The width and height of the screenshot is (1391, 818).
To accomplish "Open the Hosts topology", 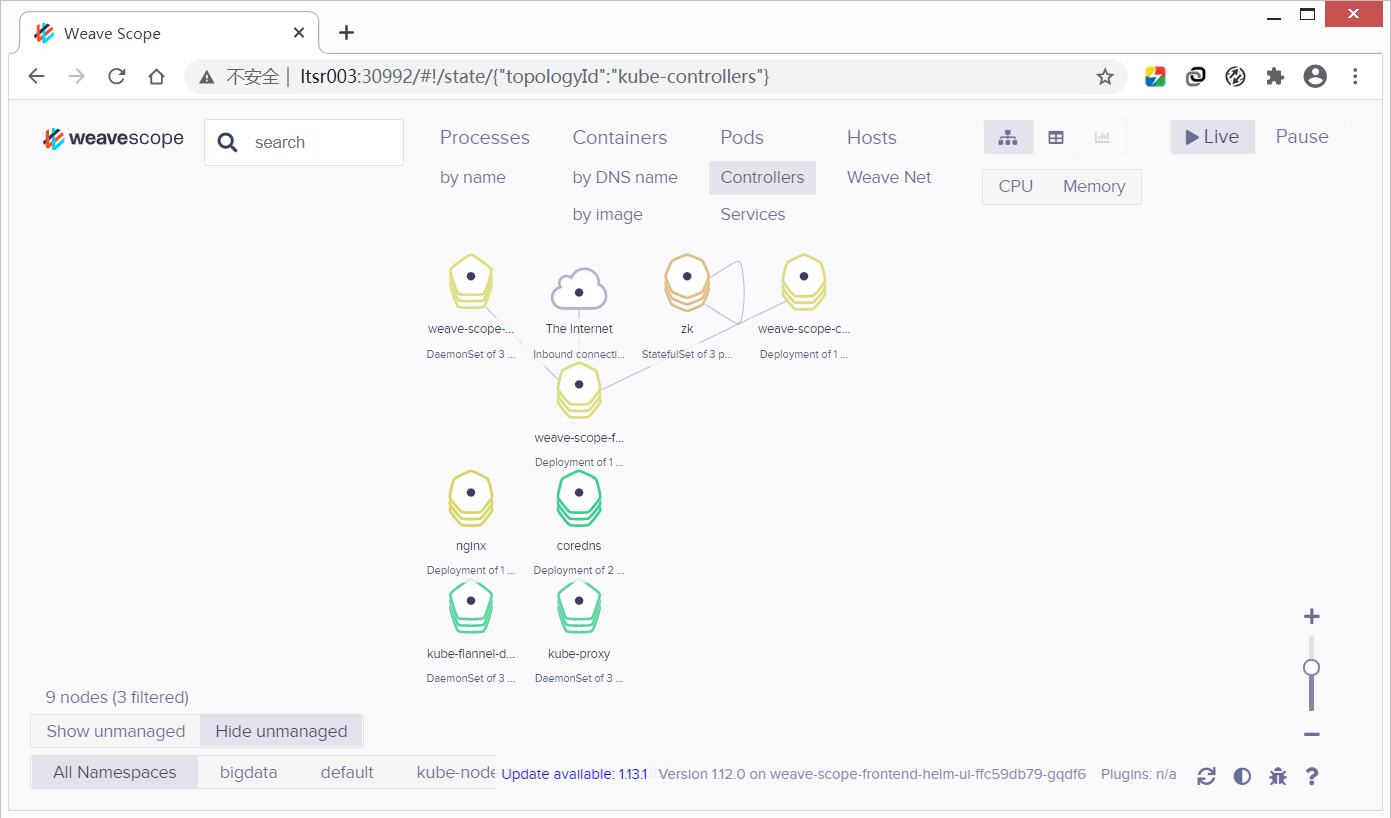I will point(872,138).
